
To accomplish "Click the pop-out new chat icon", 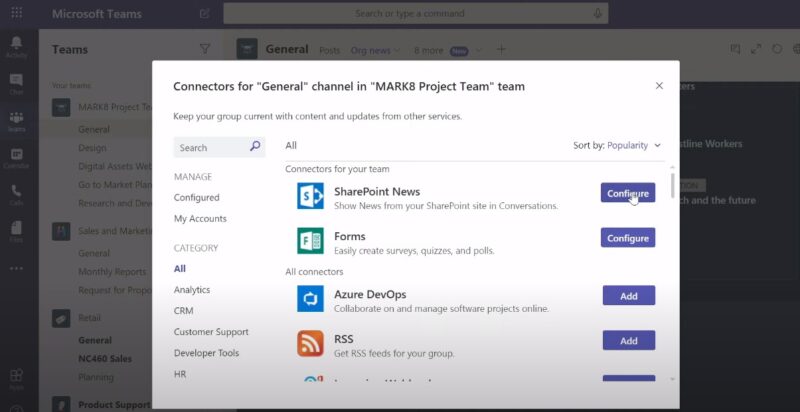I will pyautogui.click(x=205, y=14).
